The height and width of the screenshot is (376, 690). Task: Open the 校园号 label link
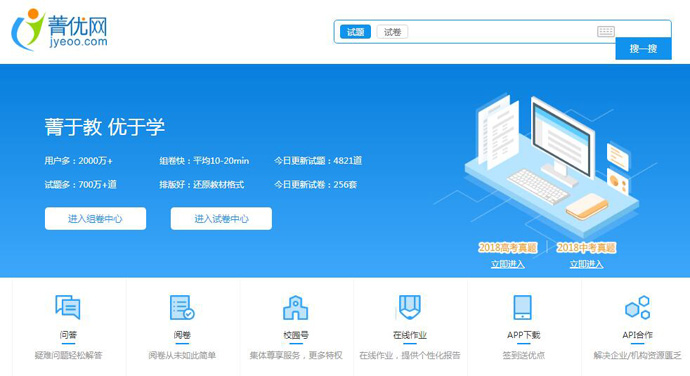pyautogui.click(x=296, y=335)
